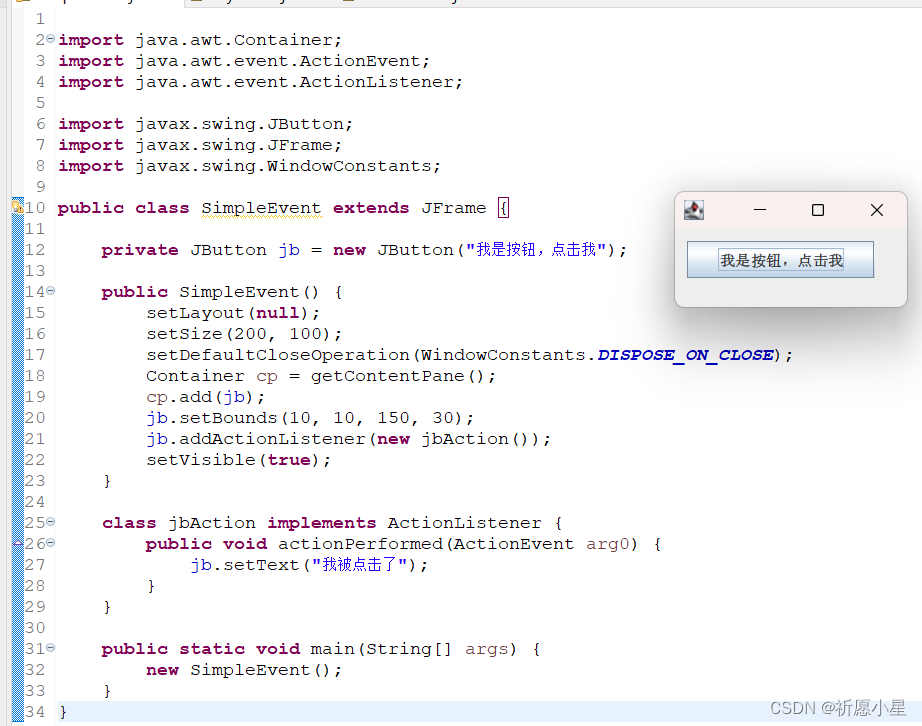Click the CSDN @祈愿小星 watermark link
922x726 pixels.
840,707
